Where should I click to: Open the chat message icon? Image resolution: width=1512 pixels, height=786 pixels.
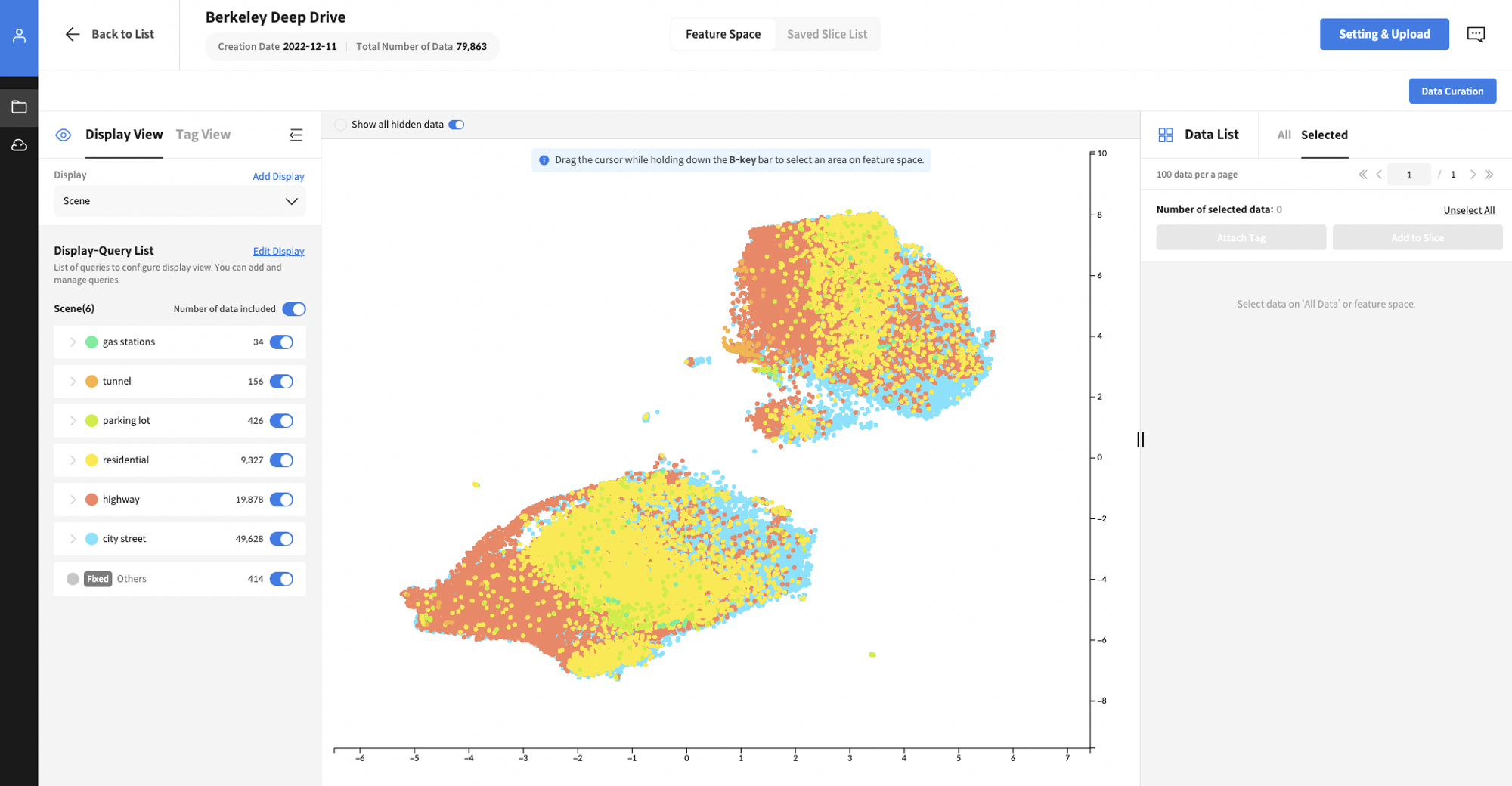tap(1476, 34)
